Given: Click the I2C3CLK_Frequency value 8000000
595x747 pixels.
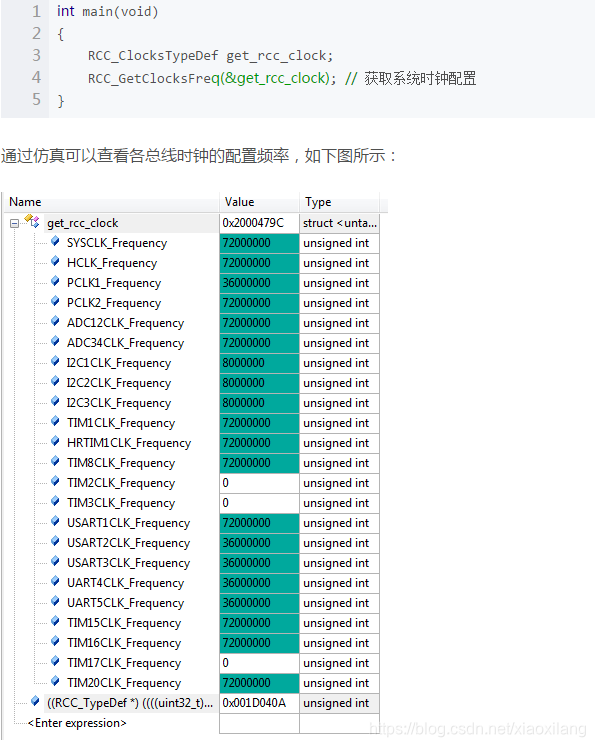Looking at the screenshot, I should [259, 403].
